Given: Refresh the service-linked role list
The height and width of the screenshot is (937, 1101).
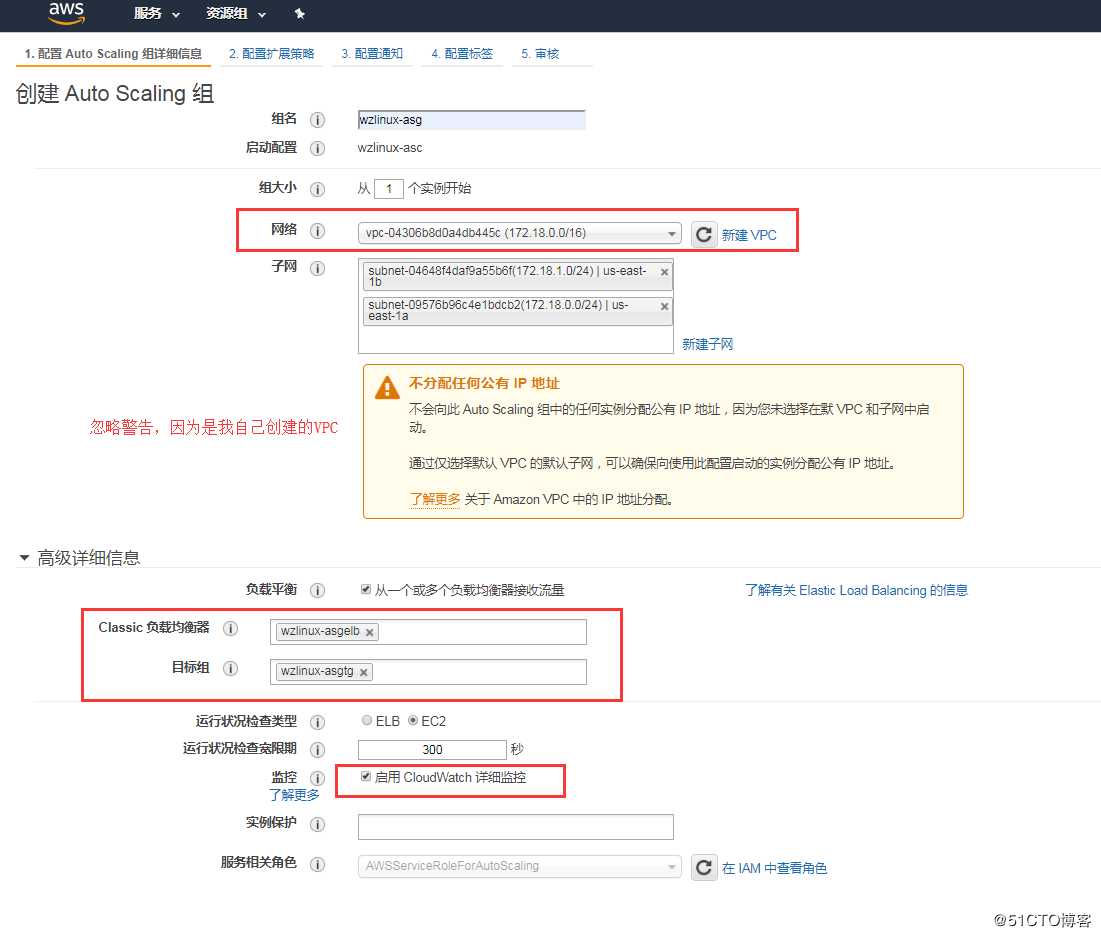Looking at the screenshot, I should pyautogui.click(x=704, y=867).
